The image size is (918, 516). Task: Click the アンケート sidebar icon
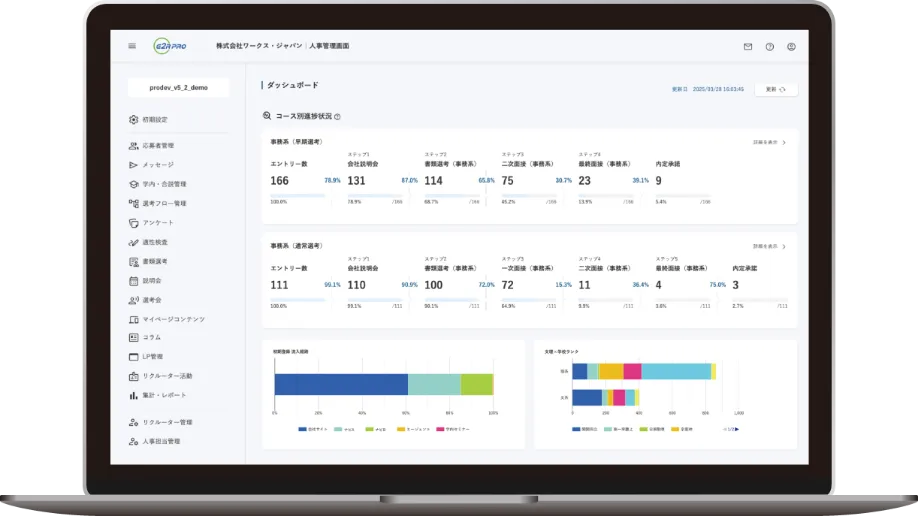tap(133, 222)
